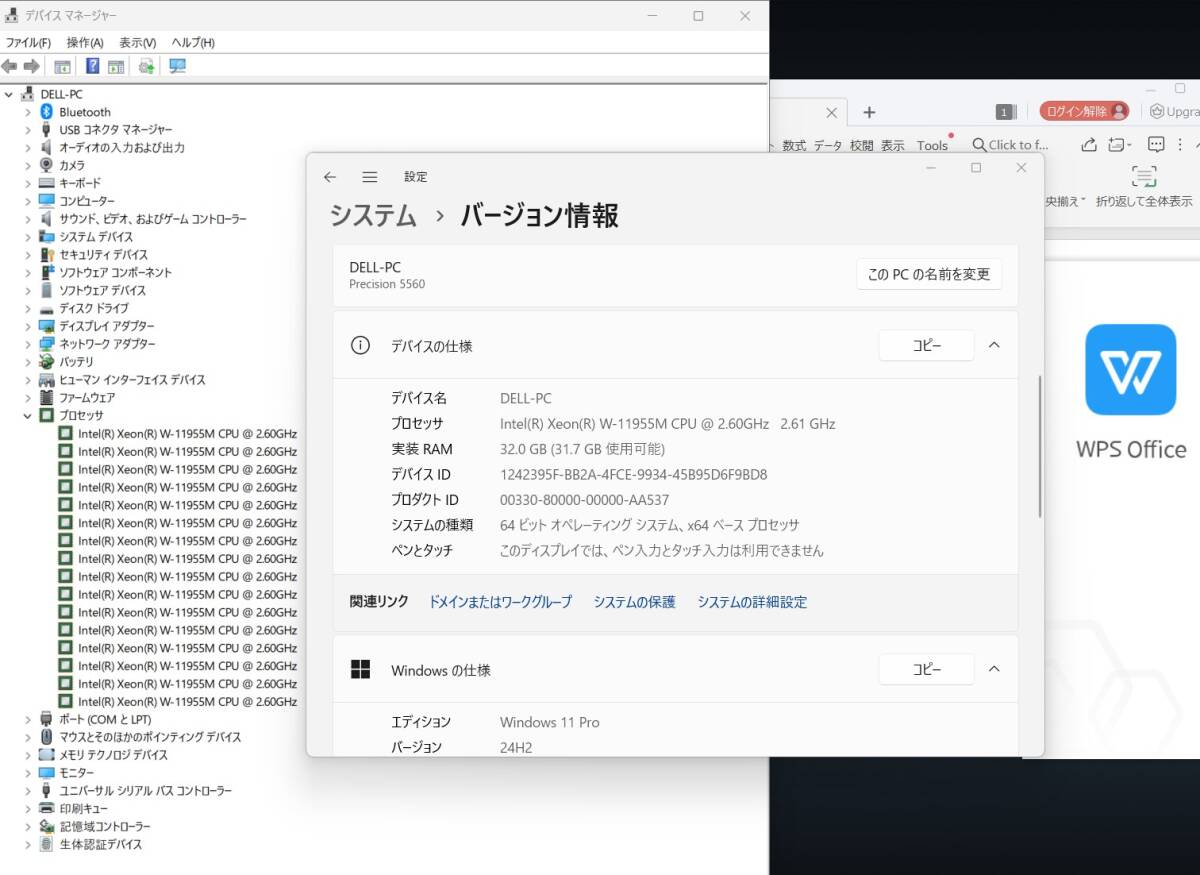The image size is (1200, 875).
Task: Click the 折り返して全体表示 wrap text icon
Action: point(1144,176)
